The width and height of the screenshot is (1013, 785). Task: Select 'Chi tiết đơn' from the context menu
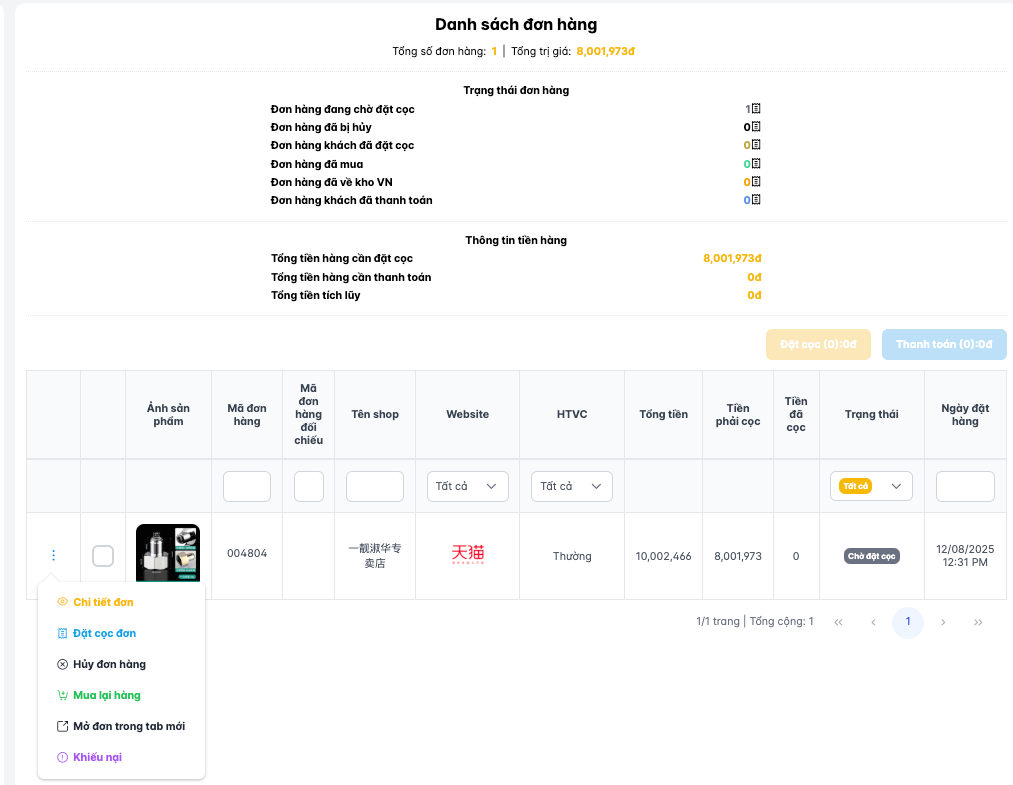pyautogui.click(x=102, y=602)
